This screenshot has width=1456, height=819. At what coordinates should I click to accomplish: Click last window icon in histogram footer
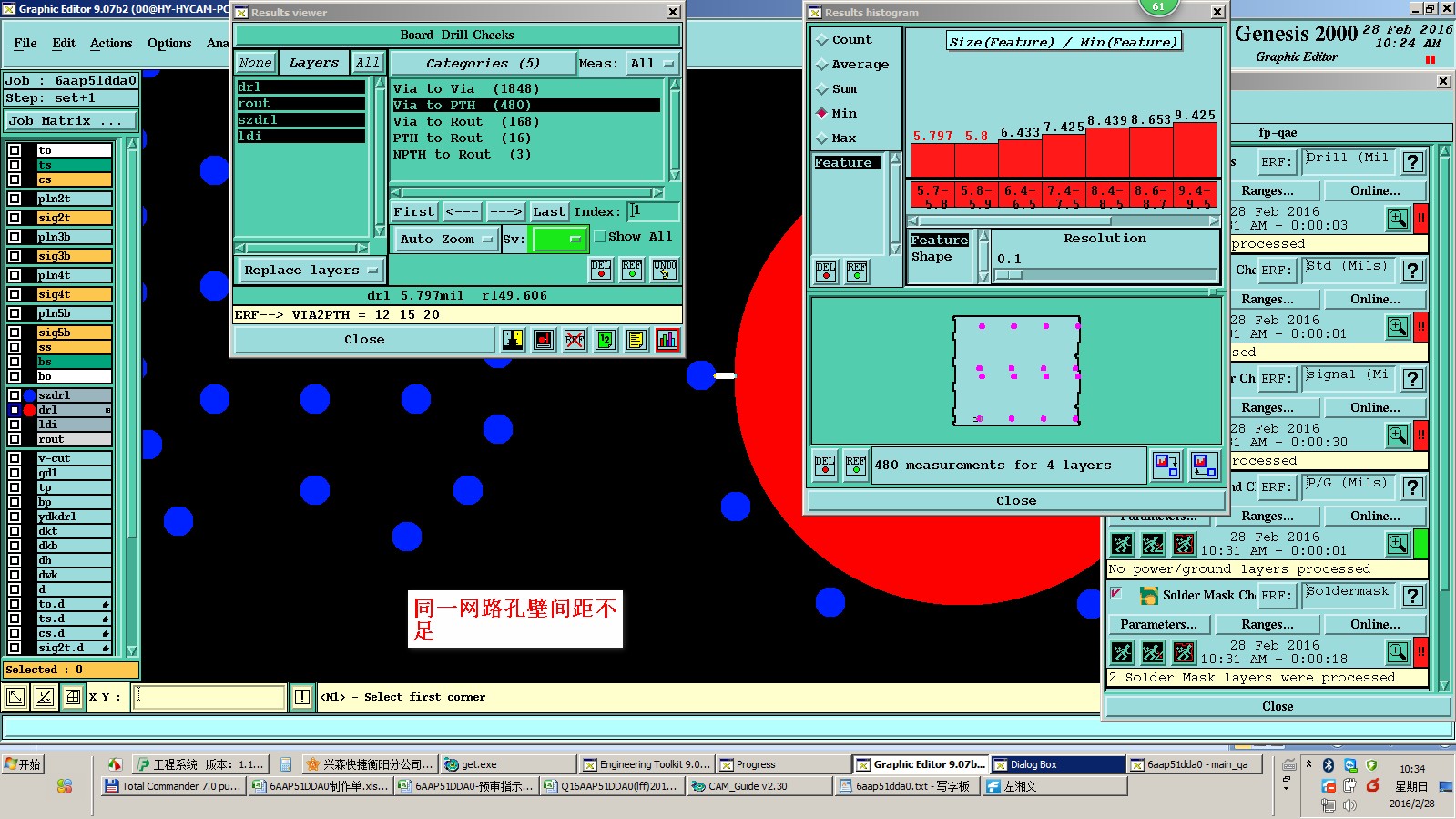[1204, 466]
